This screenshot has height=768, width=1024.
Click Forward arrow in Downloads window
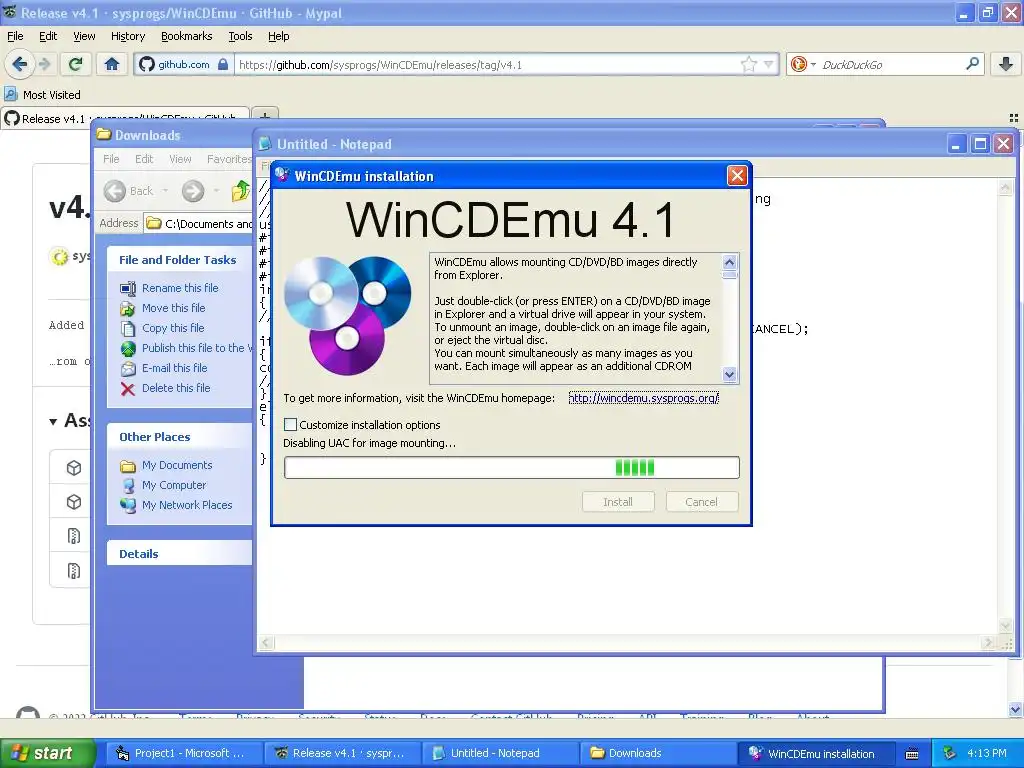(193, 191)
